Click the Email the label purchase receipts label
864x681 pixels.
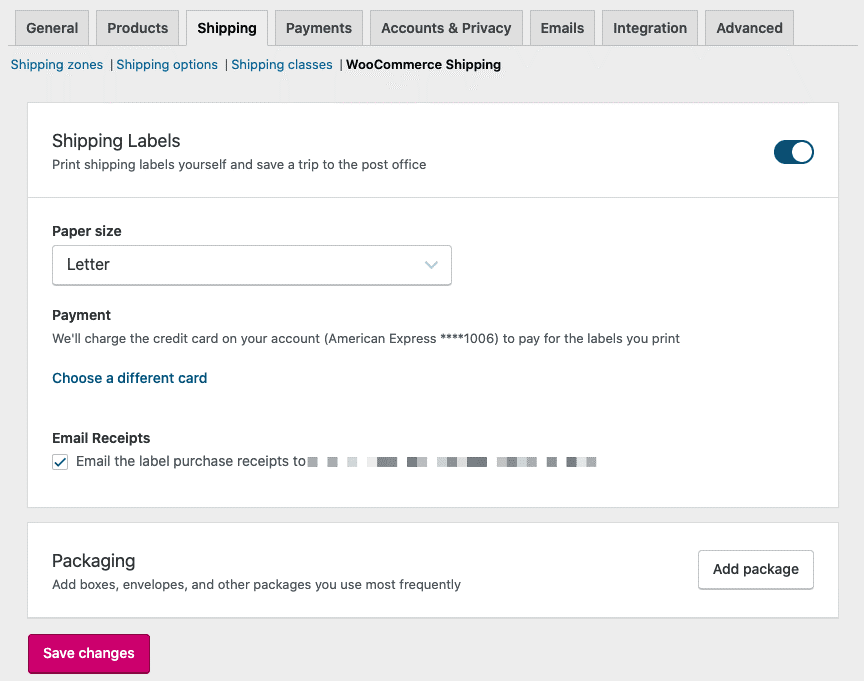(x=190, y=462)
